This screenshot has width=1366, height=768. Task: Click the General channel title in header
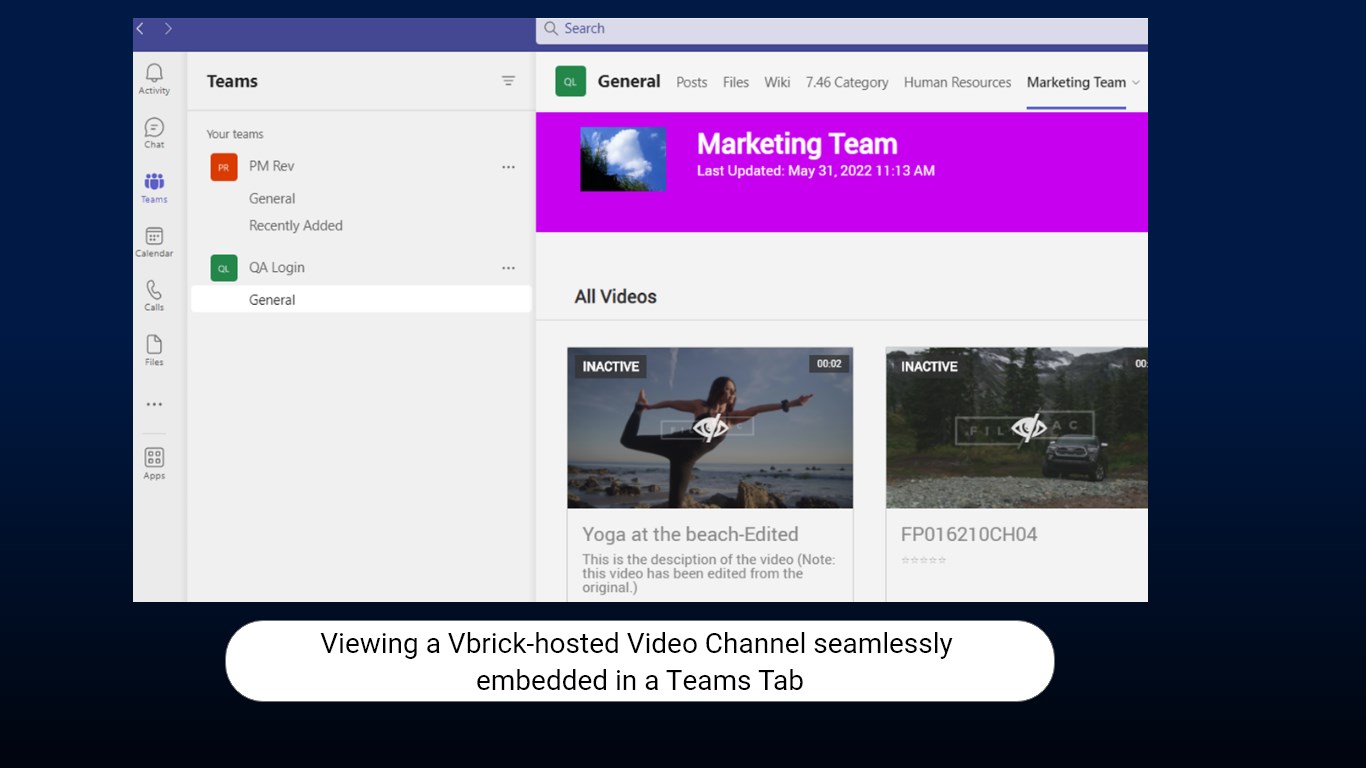629,82
